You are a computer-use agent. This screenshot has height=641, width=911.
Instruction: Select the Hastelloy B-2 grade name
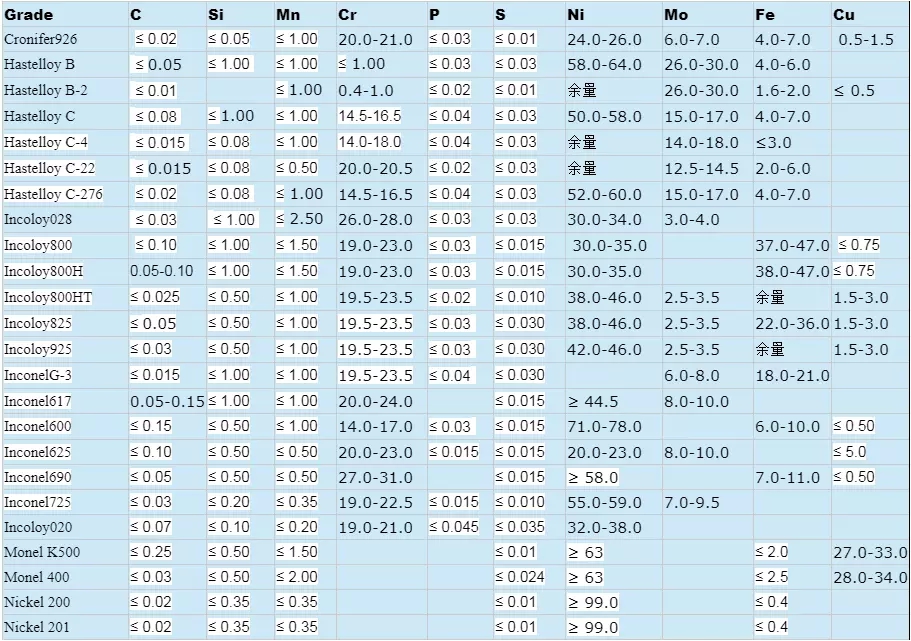tap(46, 91)
